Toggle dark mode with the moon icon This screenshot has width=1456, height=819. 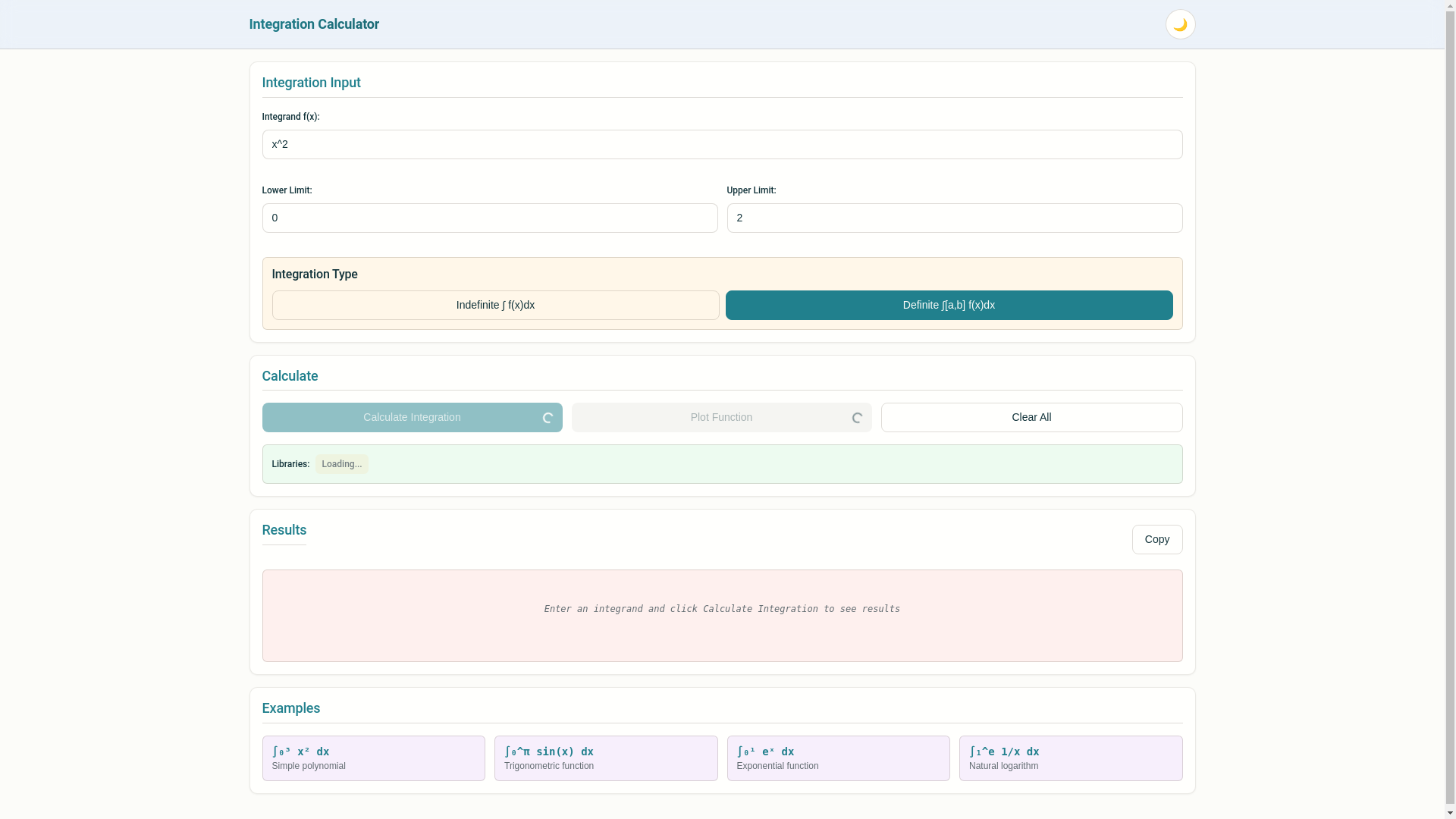tap(1180, 24)
